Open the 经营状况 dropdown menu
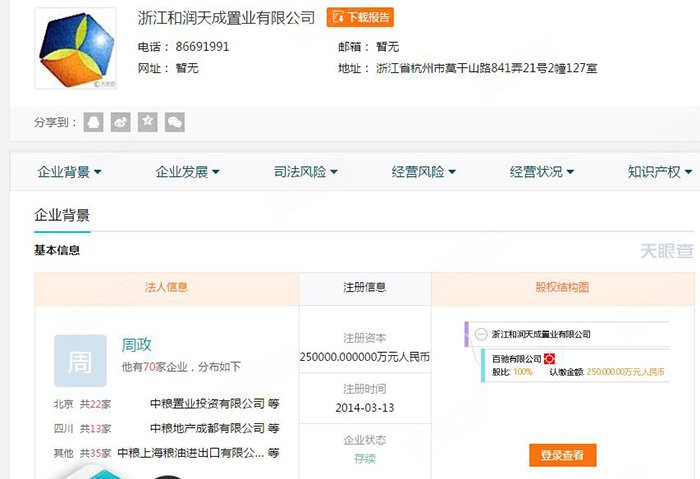 (x=542, y=171)
